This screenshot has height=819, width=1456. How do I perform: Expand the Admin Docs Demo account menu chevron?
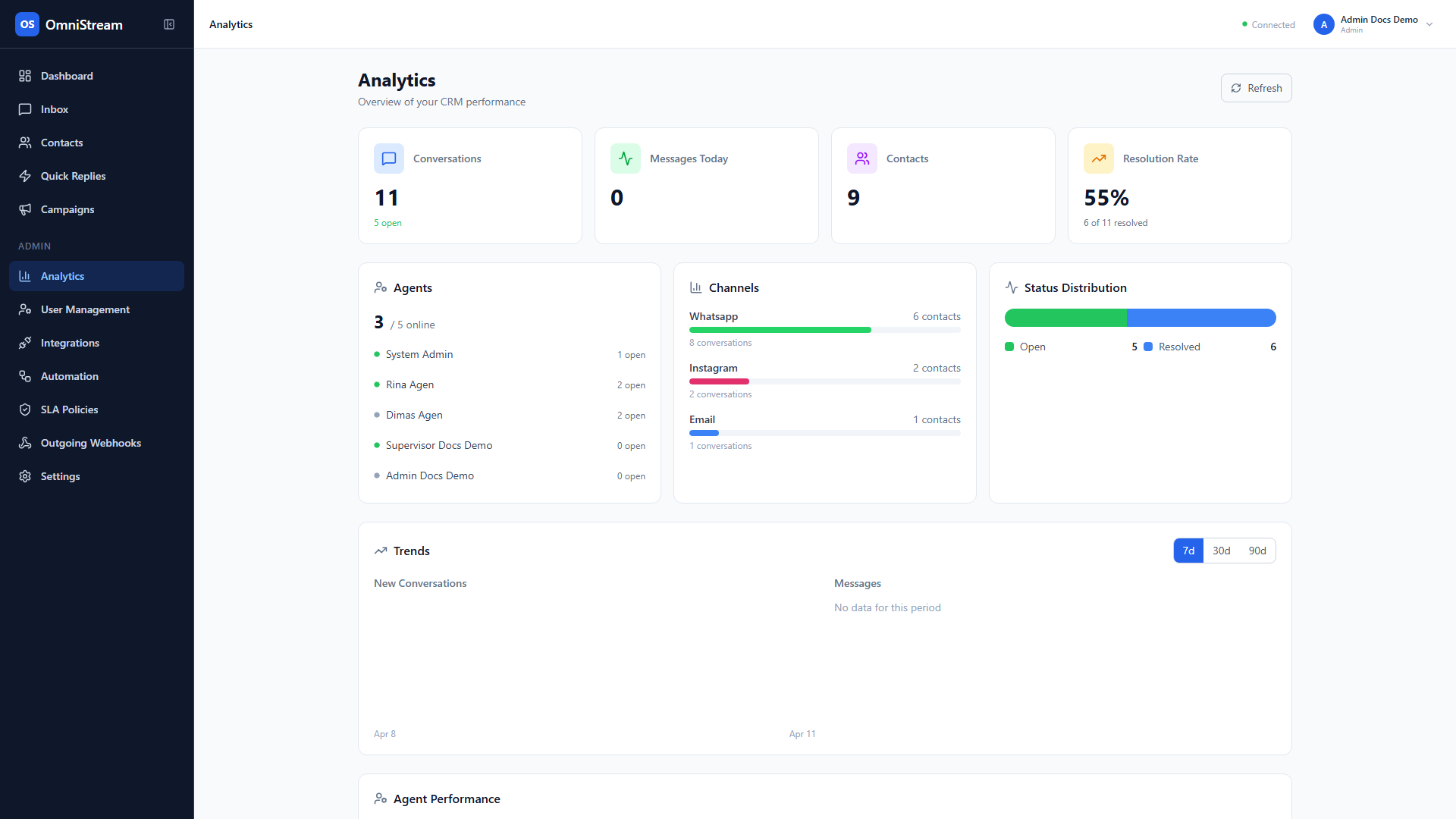[1429, 24]
